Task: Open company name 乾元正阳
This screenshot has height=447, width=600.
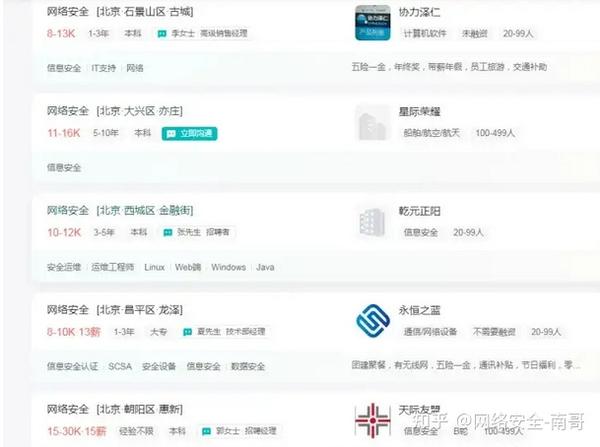Action: point(419,211)
